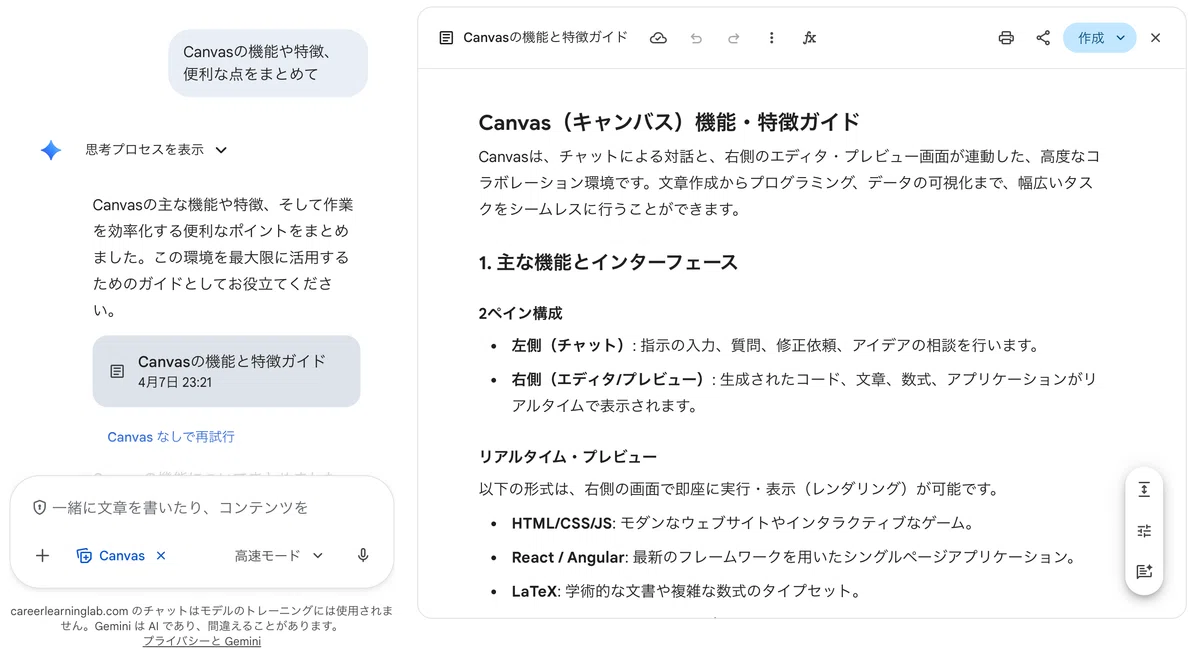Viewport: 1200px width, 649px height.
Task: Open プライバシーと Gemini link
Action: coord(201,641)
